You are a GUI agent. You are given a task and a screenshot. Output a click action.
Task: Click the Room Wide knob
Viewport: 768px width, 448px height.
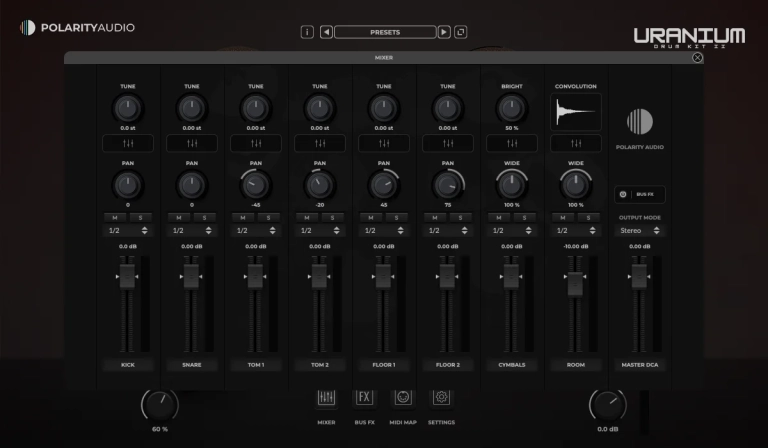[576, 185]
